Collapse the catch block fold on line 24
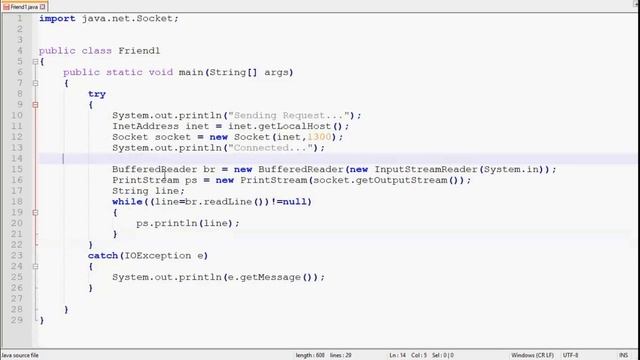This screenshot has width=640, height=360. tap(36, 267)
